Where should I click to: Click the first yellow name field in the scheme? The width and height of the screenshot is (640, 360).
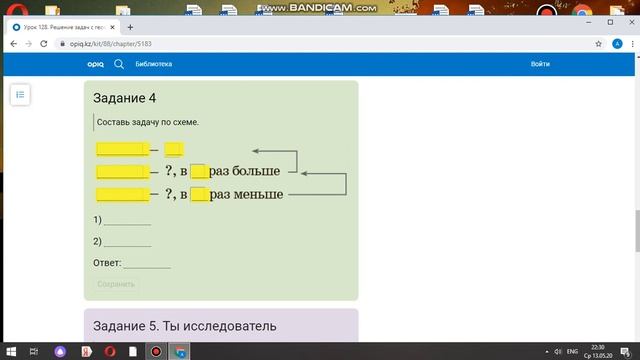122,149
